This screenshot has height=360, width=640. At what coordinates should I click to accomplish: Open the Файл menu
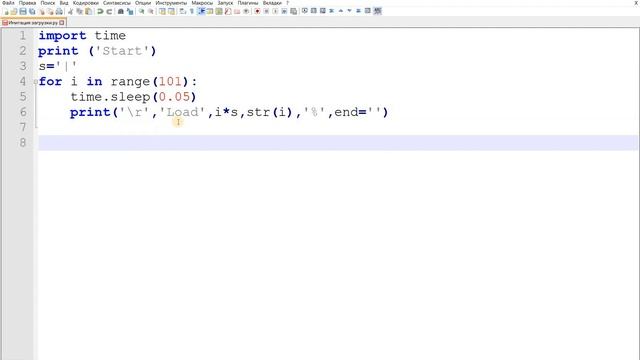(x=8, y=3)
